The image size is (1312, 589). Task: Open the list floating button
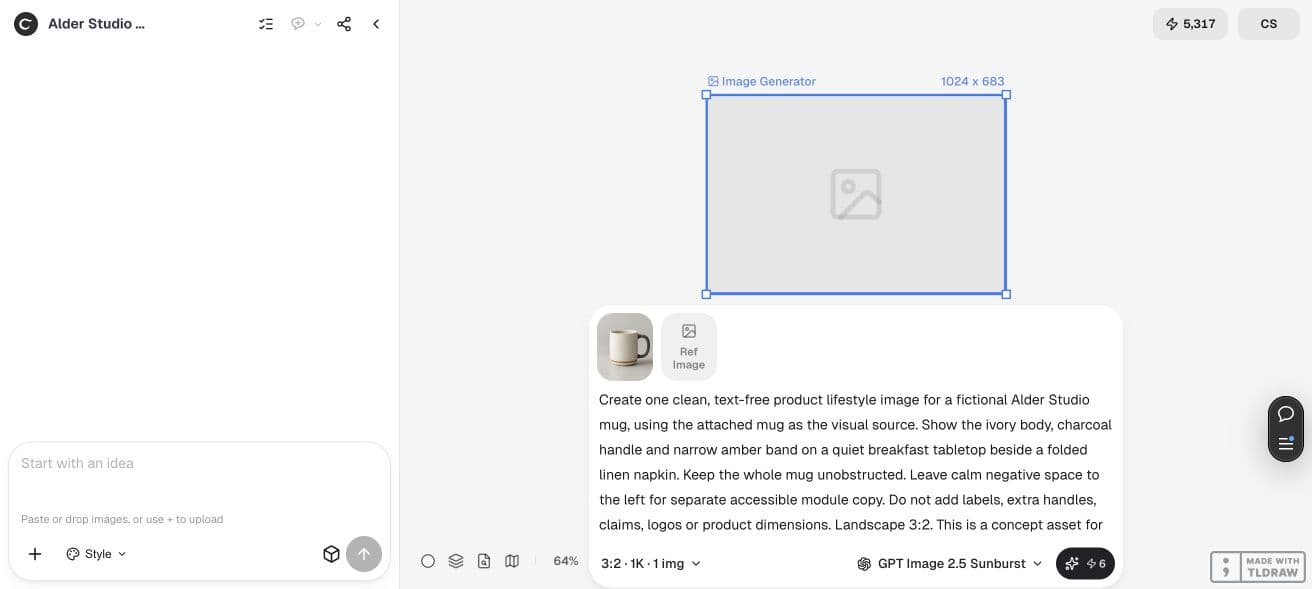pyautogui.click(x=1286, y=444)
